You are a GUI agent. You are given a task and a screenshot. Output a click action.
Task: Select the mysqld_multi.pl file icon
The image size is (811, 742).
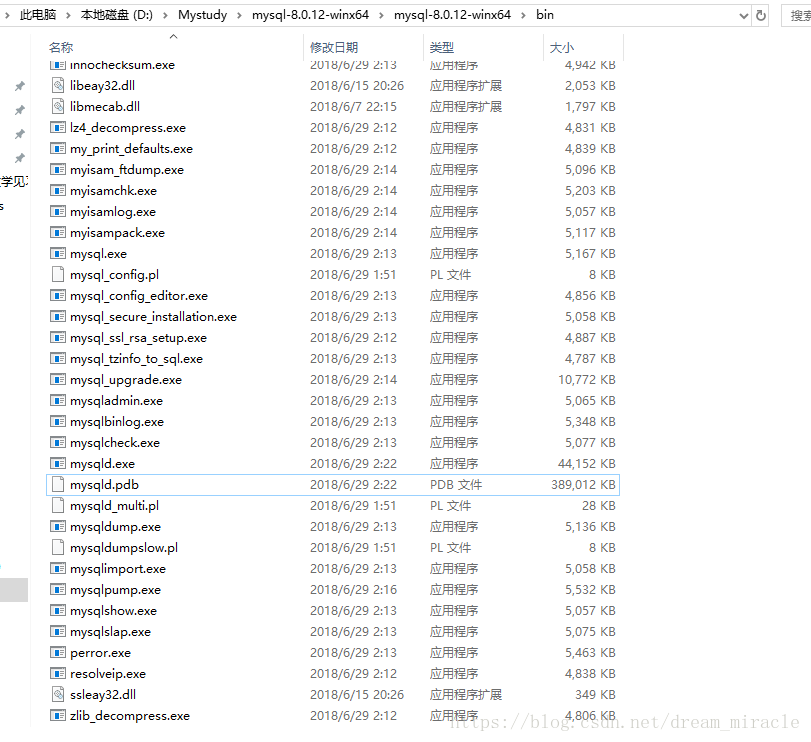pyautogui.click(x=58, y=506)
